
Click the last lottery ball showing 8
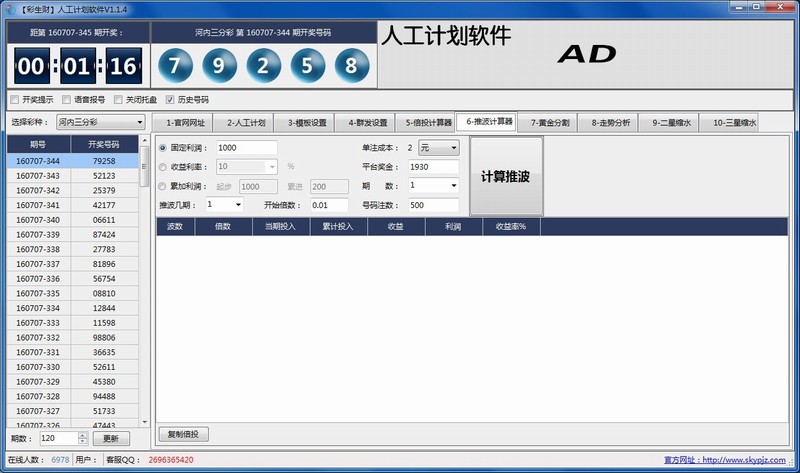(350, 67)
